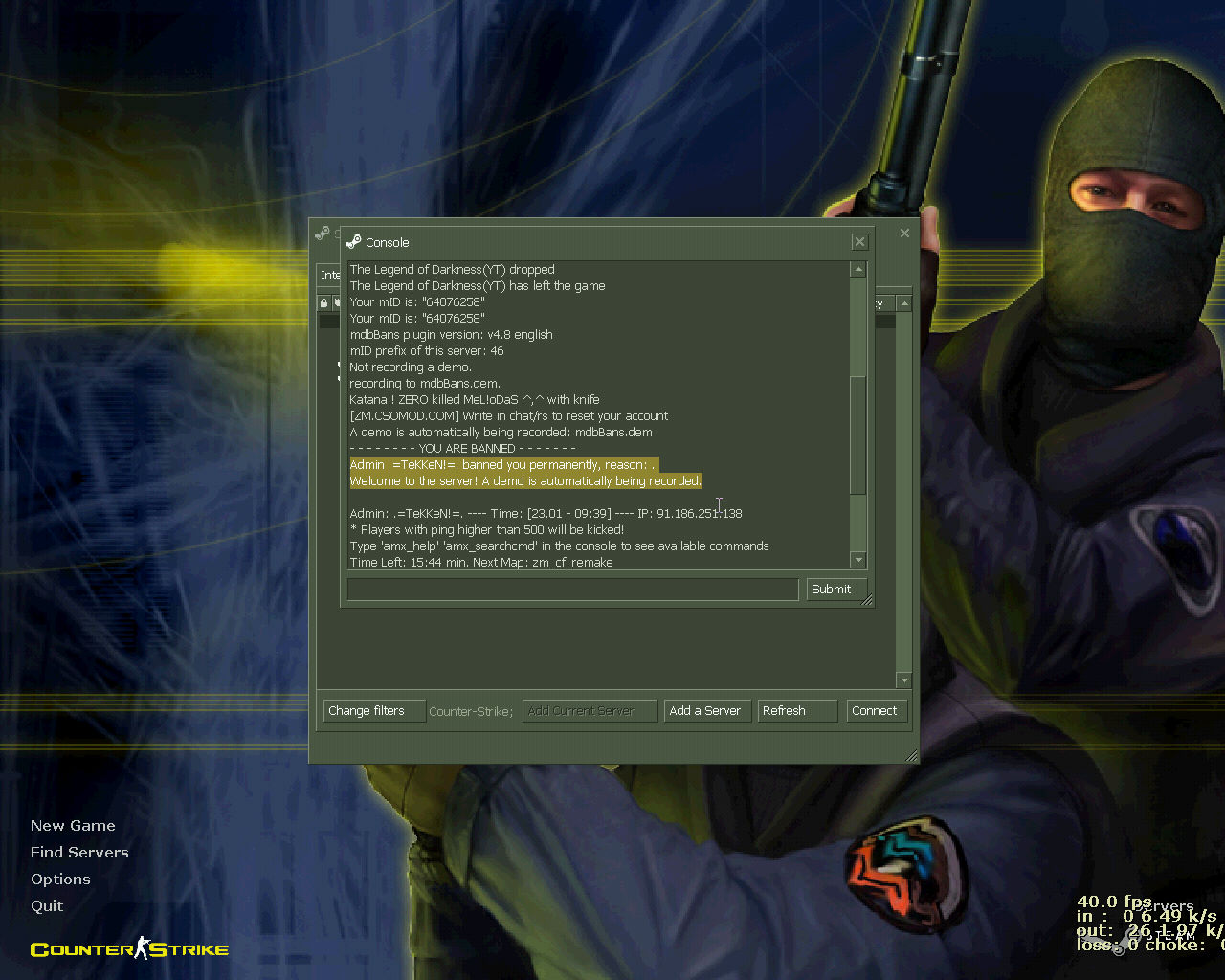Click the Steam icon in the Console title bar
The width and height of the screenshot is (1225, 980).
(x=353, y=242)
